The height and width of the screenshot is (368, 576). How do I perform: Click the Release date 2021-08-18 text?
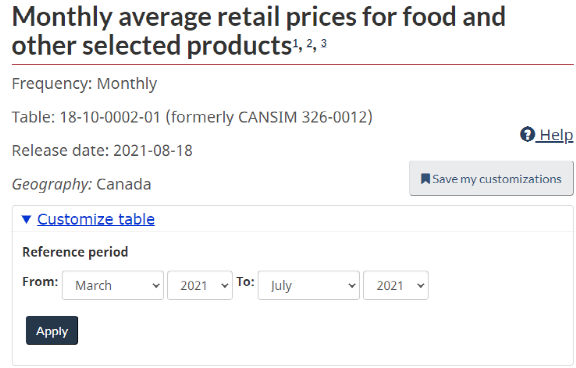102,151
